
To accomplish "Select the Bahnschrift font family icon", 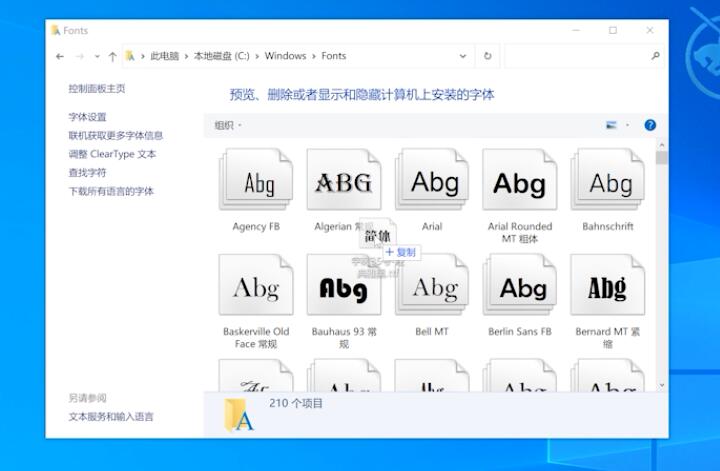I will click(608, 179).
